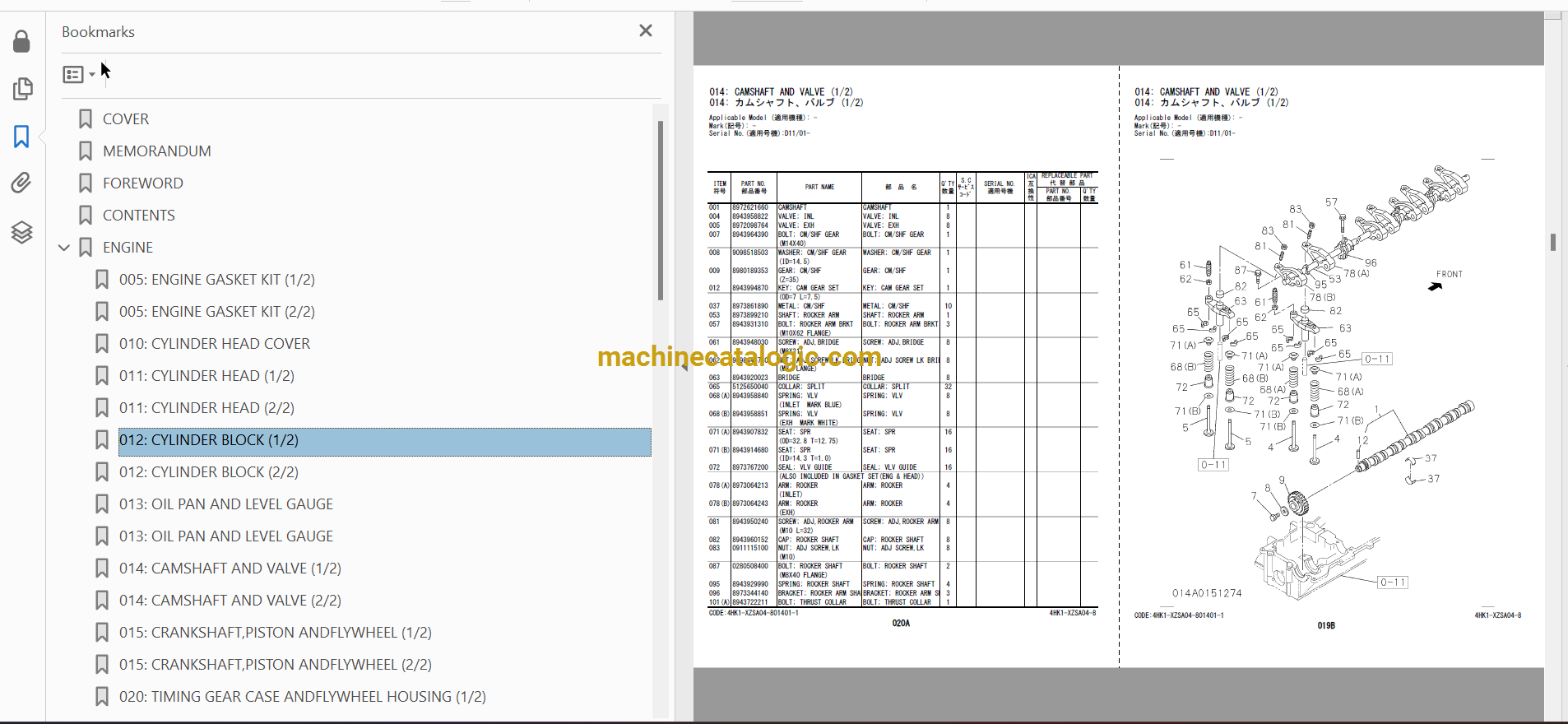Open the COVER bookmark

click(x=126, y=119)
